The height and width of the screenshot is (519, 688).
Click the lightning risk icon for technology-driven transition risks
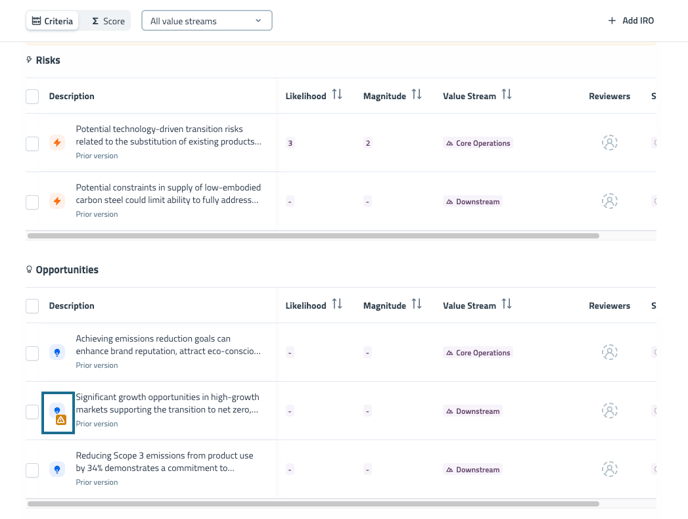(57, 143)
